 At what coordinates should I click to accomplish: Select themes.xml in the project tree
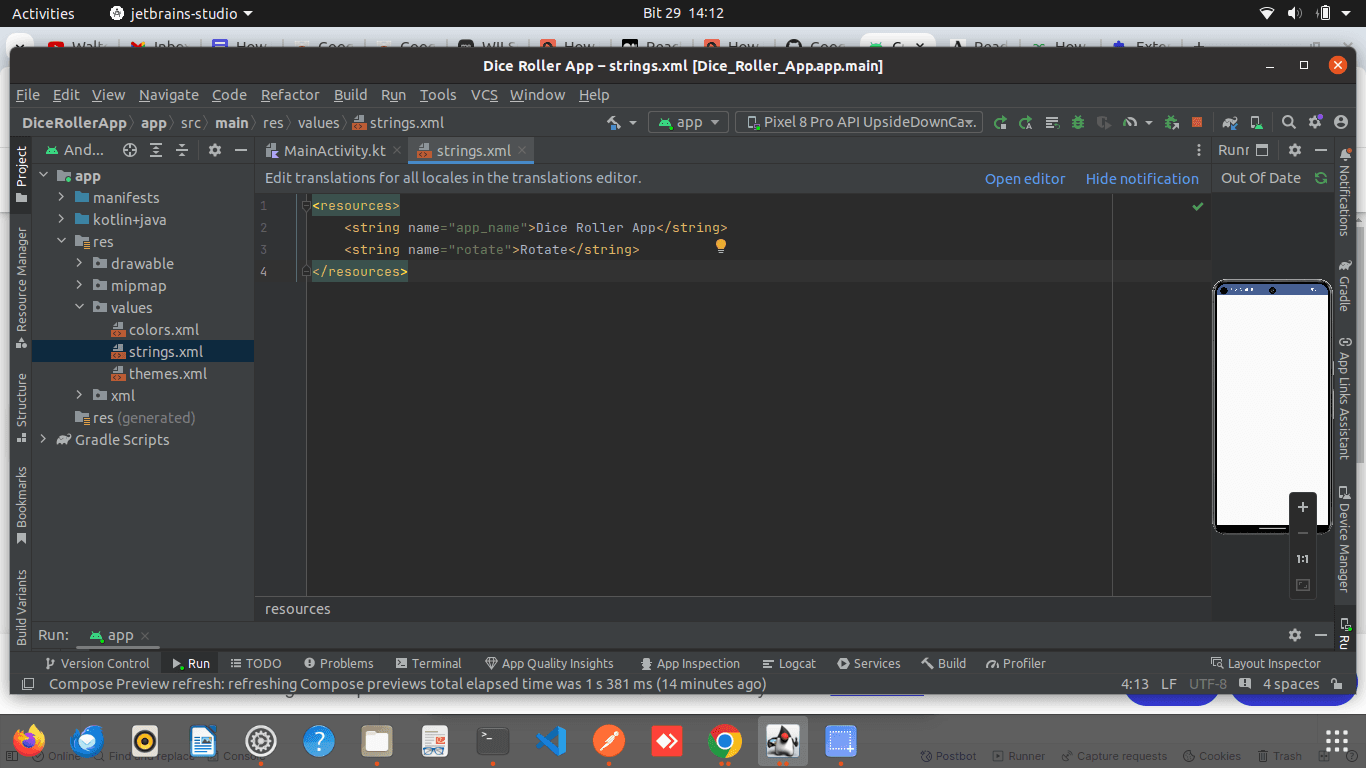167,374
